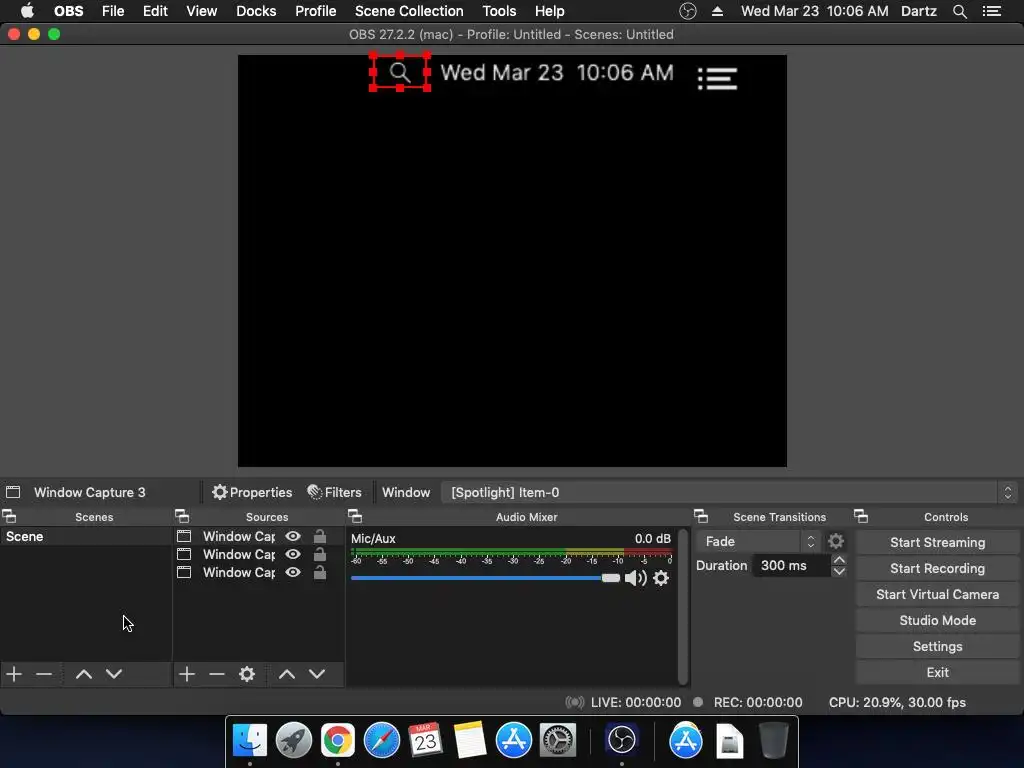Open the Apple menu
This screenshot has height=768, width=1024.
pos(27,11)
